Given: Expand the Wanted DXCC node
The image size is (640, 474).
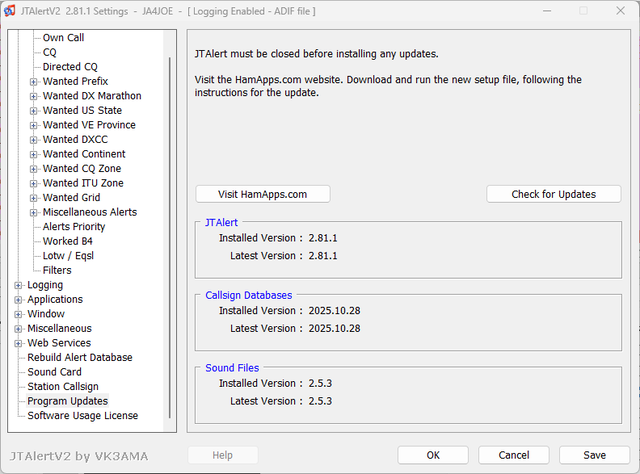Looking at the screenshot, I should point(33,140).
